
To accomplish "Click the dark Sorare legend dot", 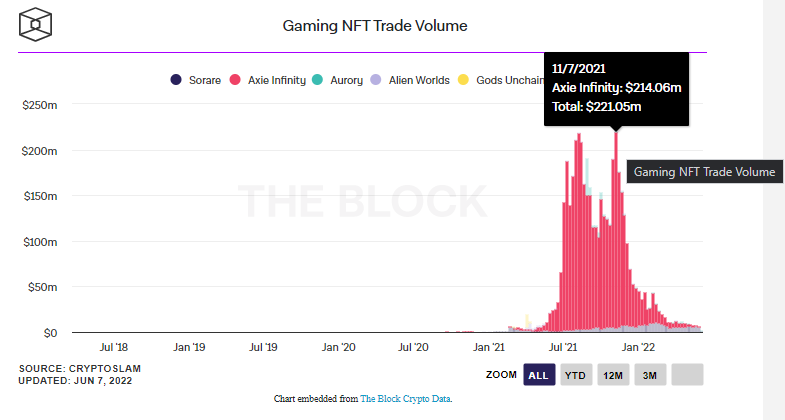I will [x=176, y=80].
